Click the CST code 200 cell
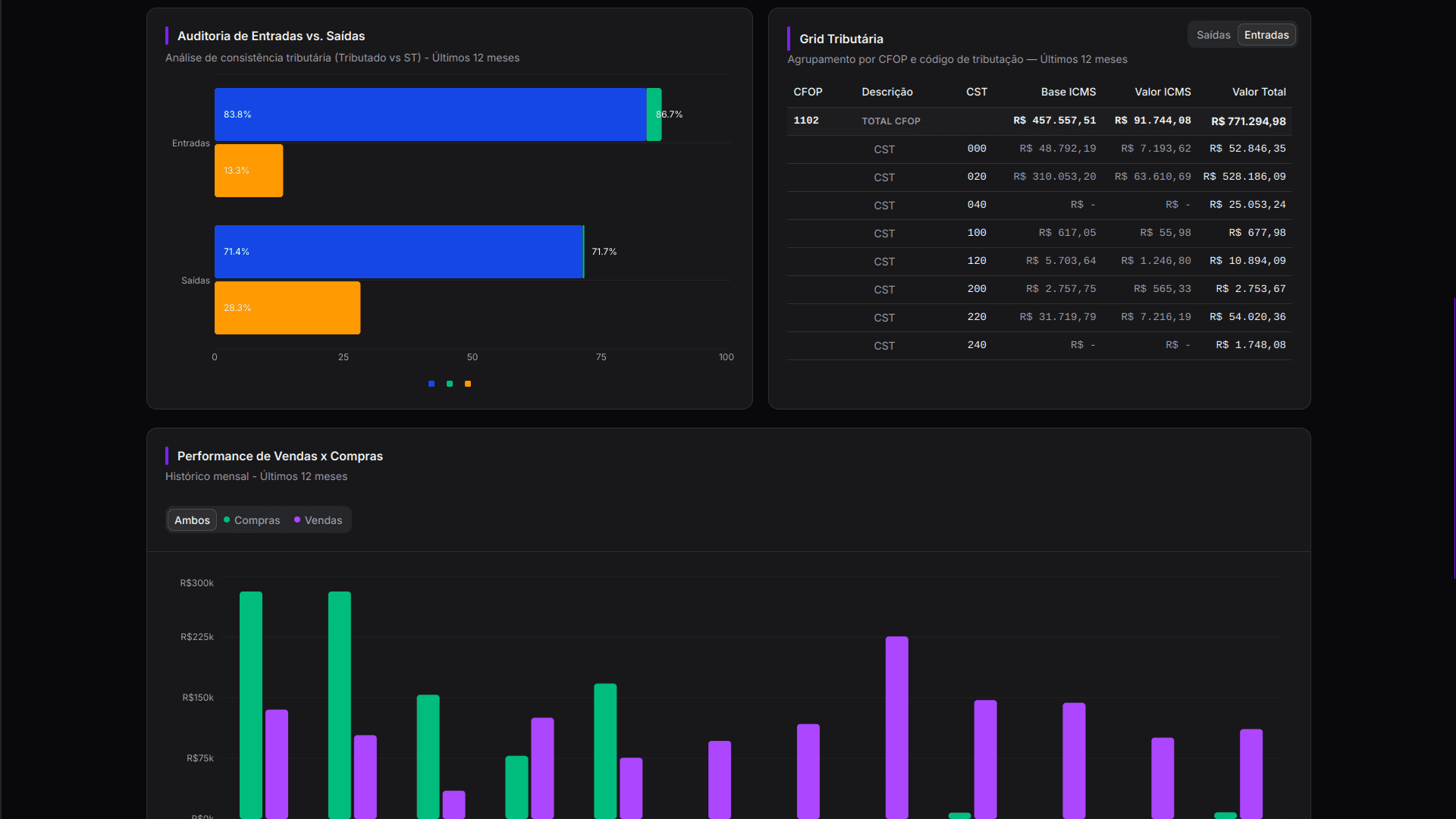The width and height of the screenshot is (1456, 819). click(977, 289)
